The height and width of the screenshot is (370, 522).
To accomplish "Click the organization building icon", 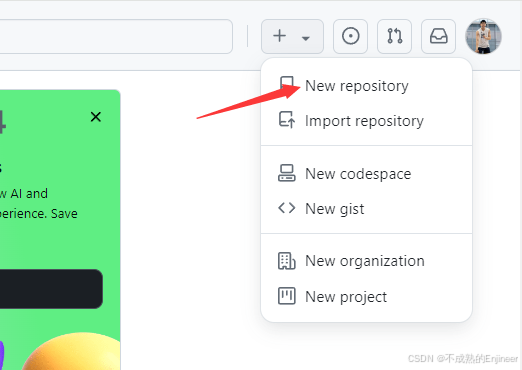I will [x=287, y=261].
